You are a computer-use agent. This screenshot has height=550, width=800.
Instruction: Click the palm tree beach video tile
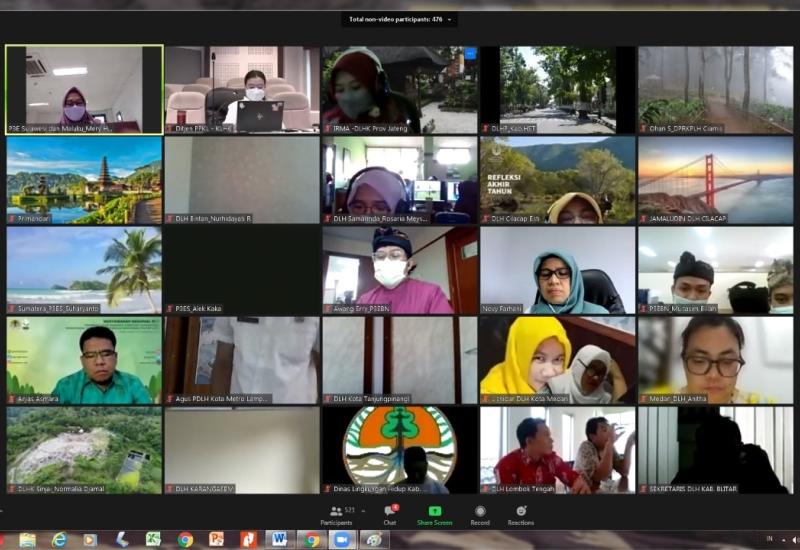point(84,270)
